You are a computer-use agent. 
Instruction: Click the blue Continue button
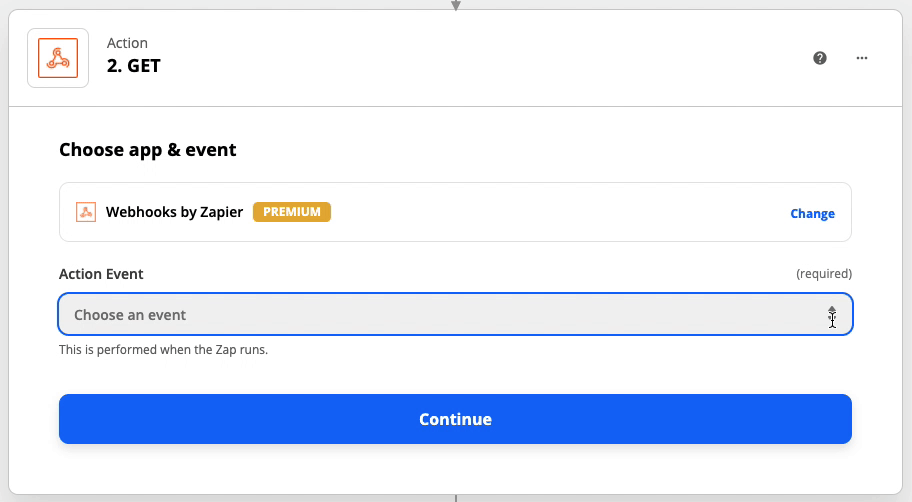[x=455, y=419]
